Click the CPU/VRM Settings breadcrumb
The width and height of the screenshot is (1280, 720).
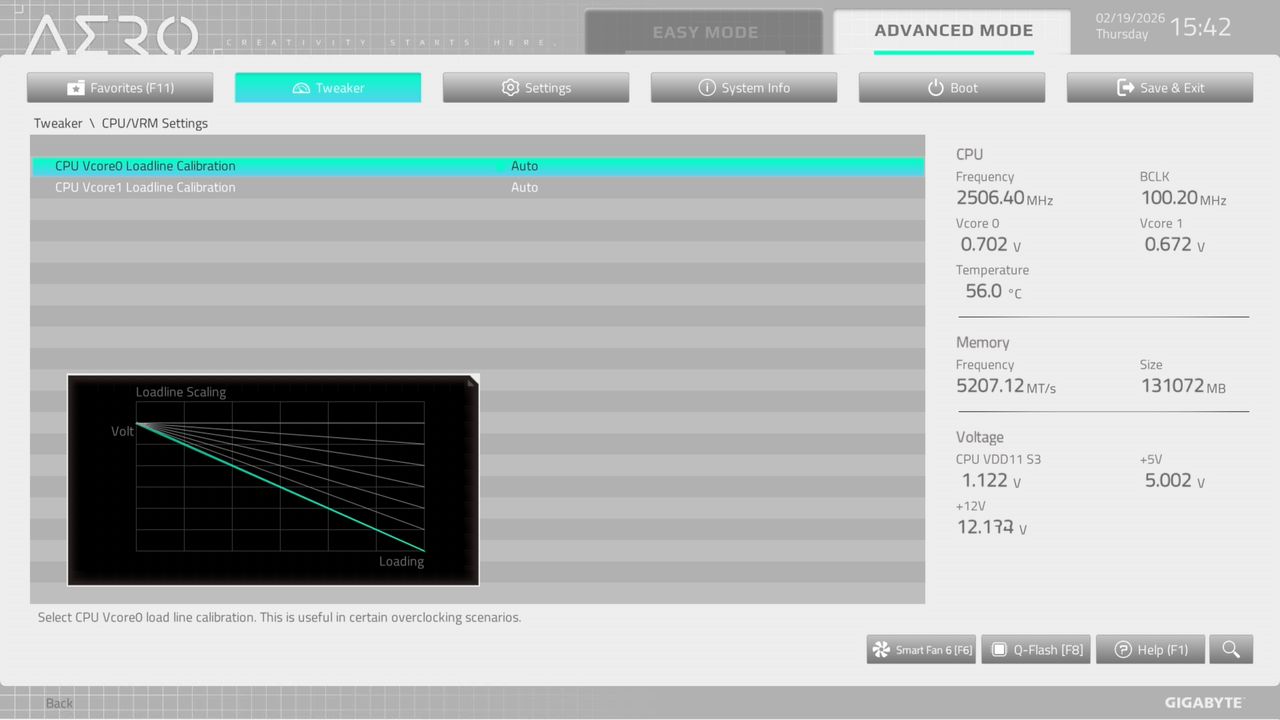(154, 123)
